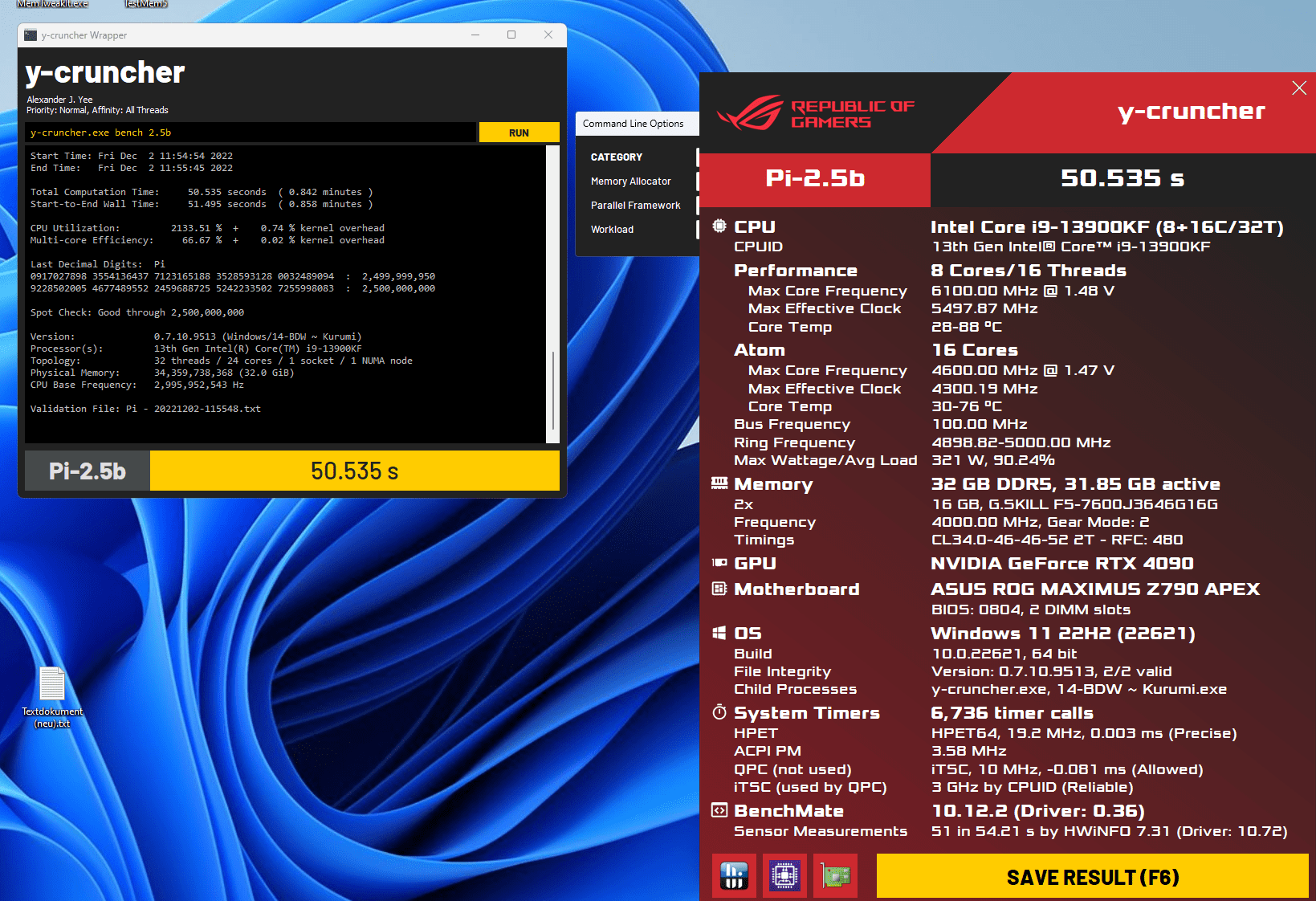Click 6100.00 MHz @ 1.48 V value
Viewport: 1316px width, 901px height.
coord(1023,291)
